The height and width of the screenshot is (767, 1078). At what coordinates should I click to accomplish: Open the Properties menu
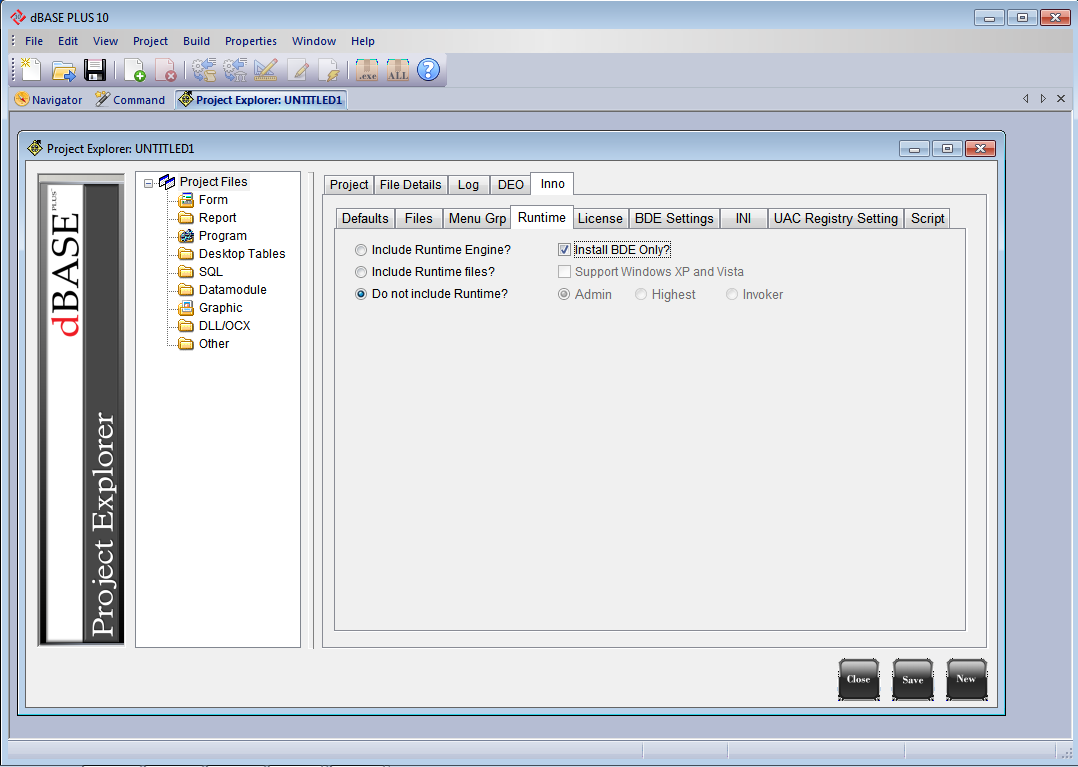(251, 41)
